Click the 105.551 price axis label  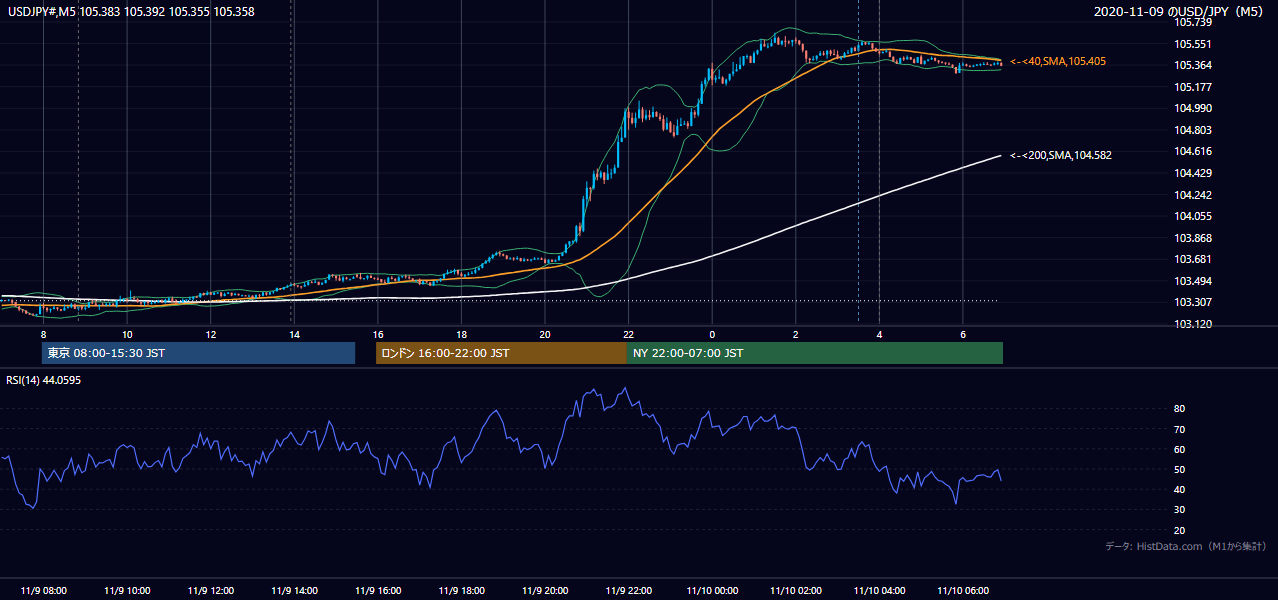point(1193,44)
